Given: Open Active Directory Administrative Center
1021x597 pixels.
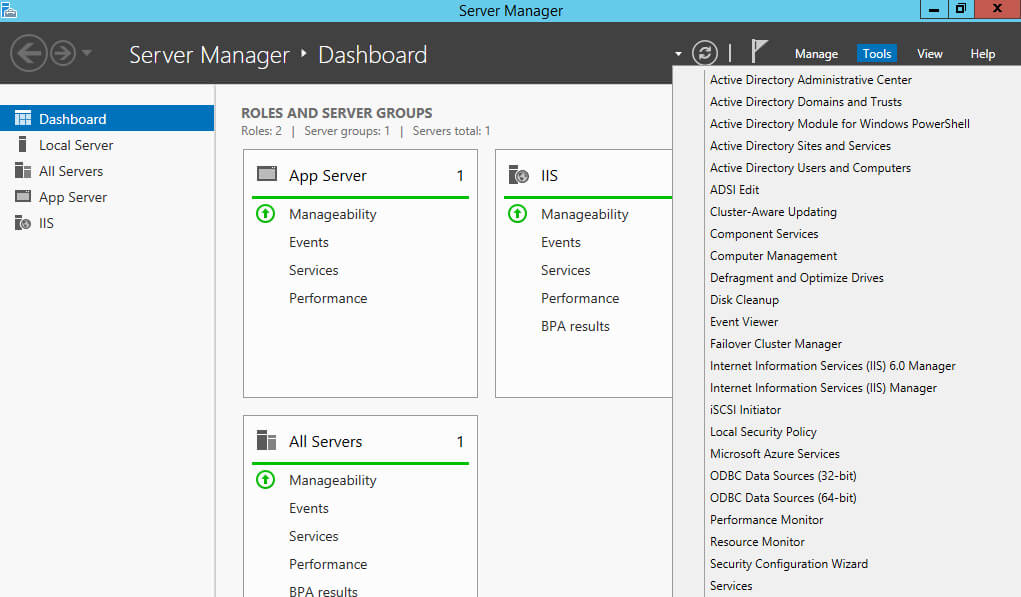Looking at the screenshot, I should coord(810,79).
